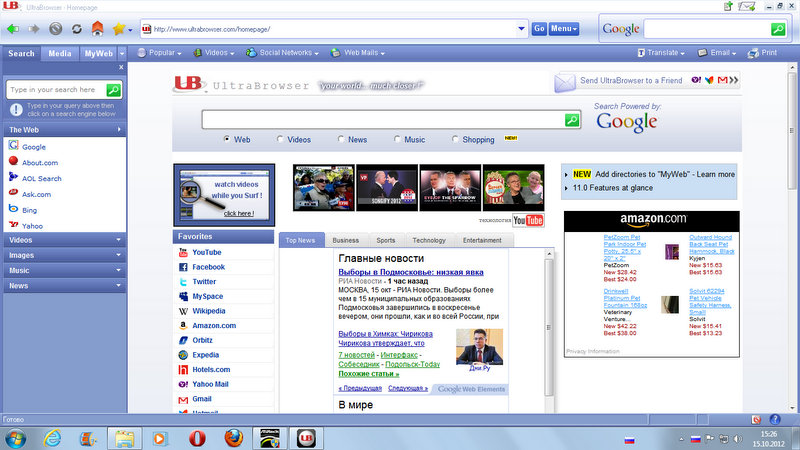Click the Print icon in toolbar
Image resolution: width=800 pixels, height=450 pixels.
point(753,53)
